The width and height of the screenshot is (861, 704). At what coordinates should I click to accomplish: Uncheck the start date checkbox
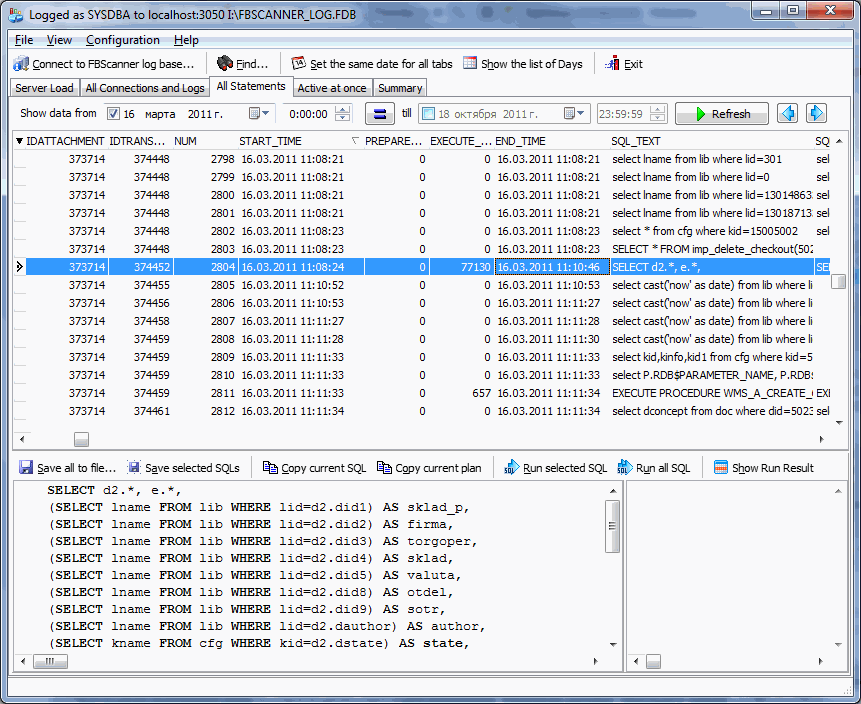click(x=113, y=114)
